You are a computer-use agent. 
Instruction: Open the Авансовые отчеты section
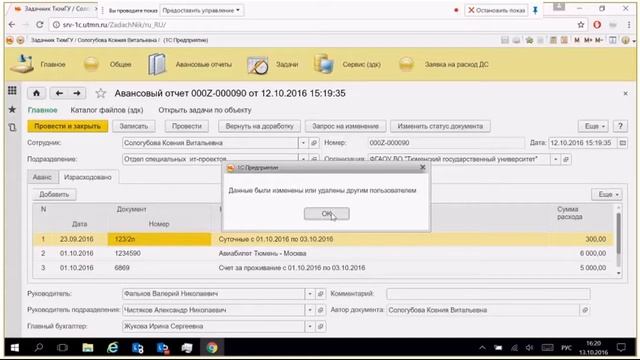[x=190, y=64]
